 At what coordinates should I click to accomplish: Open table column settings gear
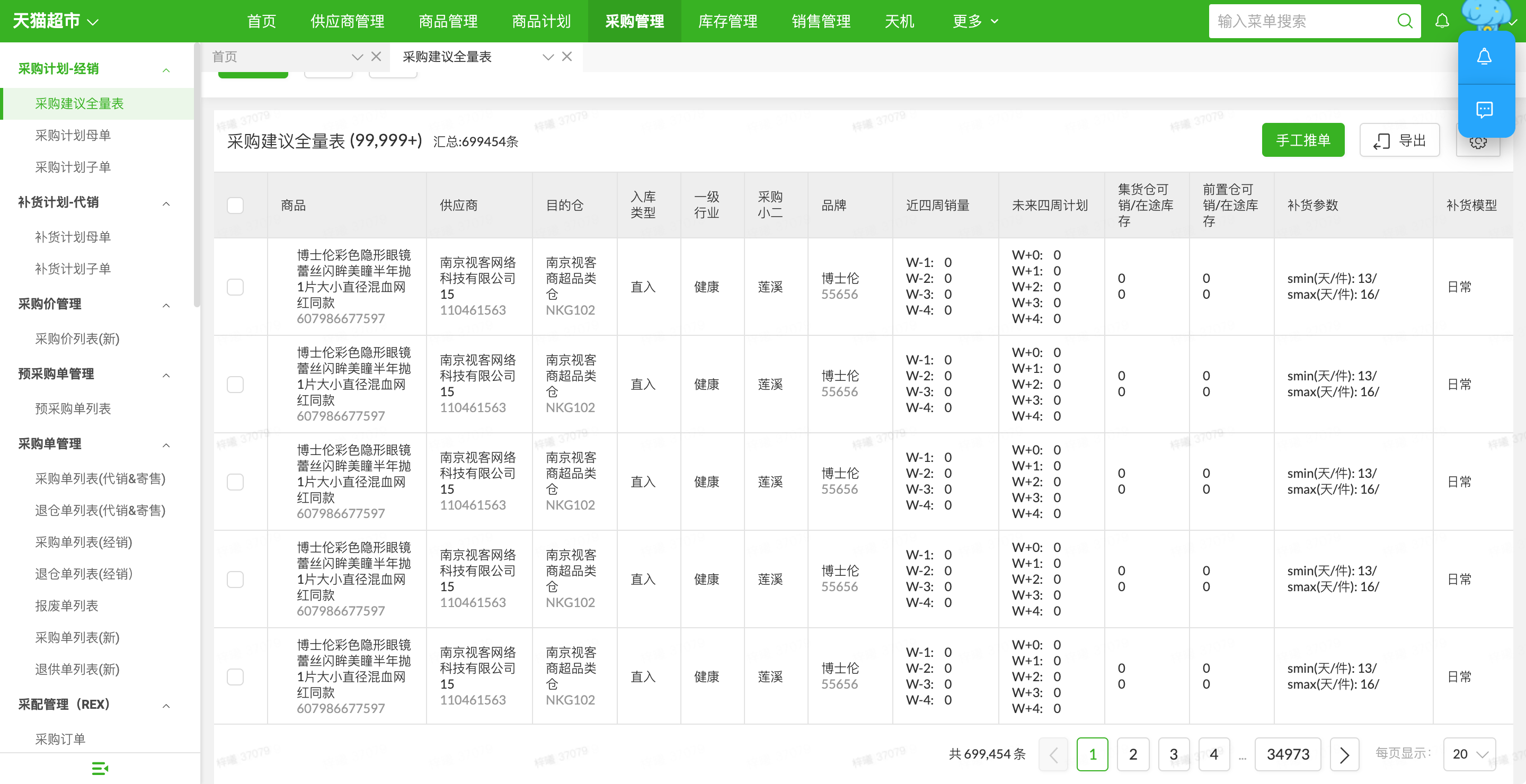1477,142
